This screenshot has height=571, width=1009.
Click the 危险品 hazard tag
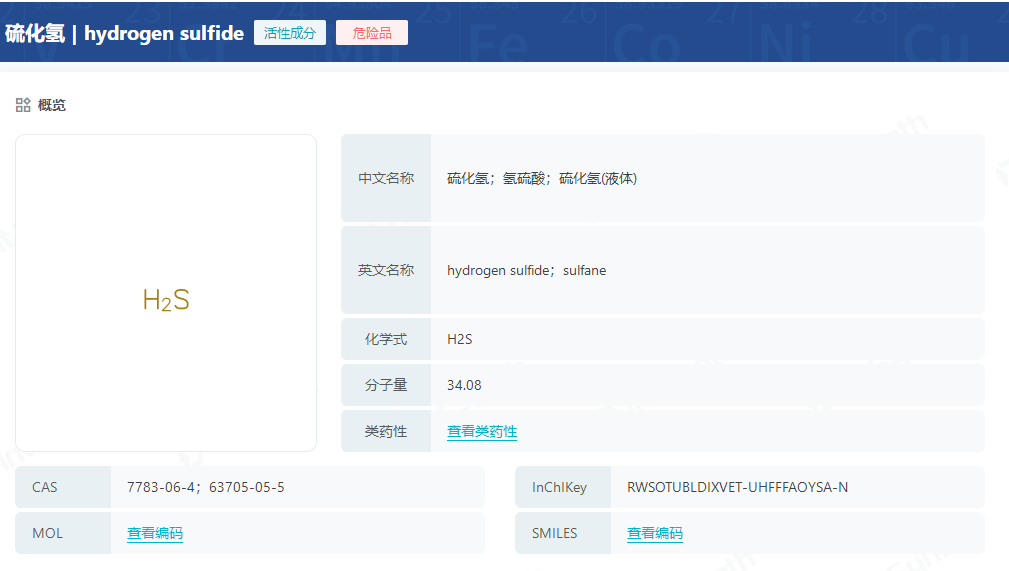click(x=371, y=33)
